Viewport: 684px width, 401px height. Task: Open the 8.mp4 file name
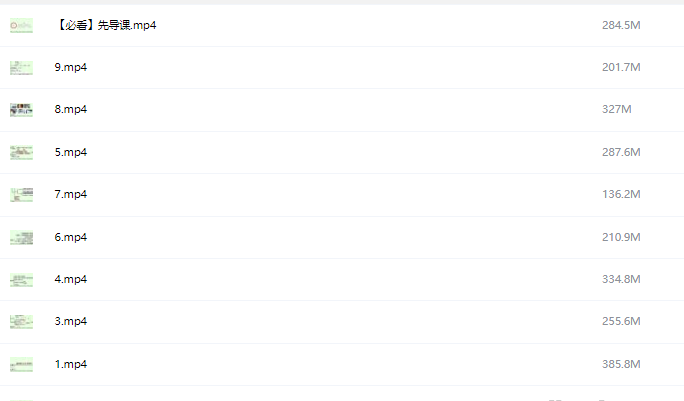[x=70, y=110]
